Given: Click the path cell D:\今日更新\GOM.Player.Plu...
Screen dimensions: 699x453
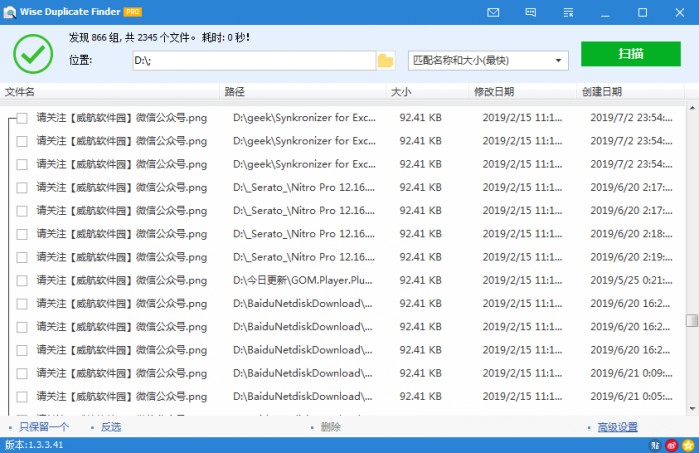Looking at the screenshot, I should coord(303,280).
